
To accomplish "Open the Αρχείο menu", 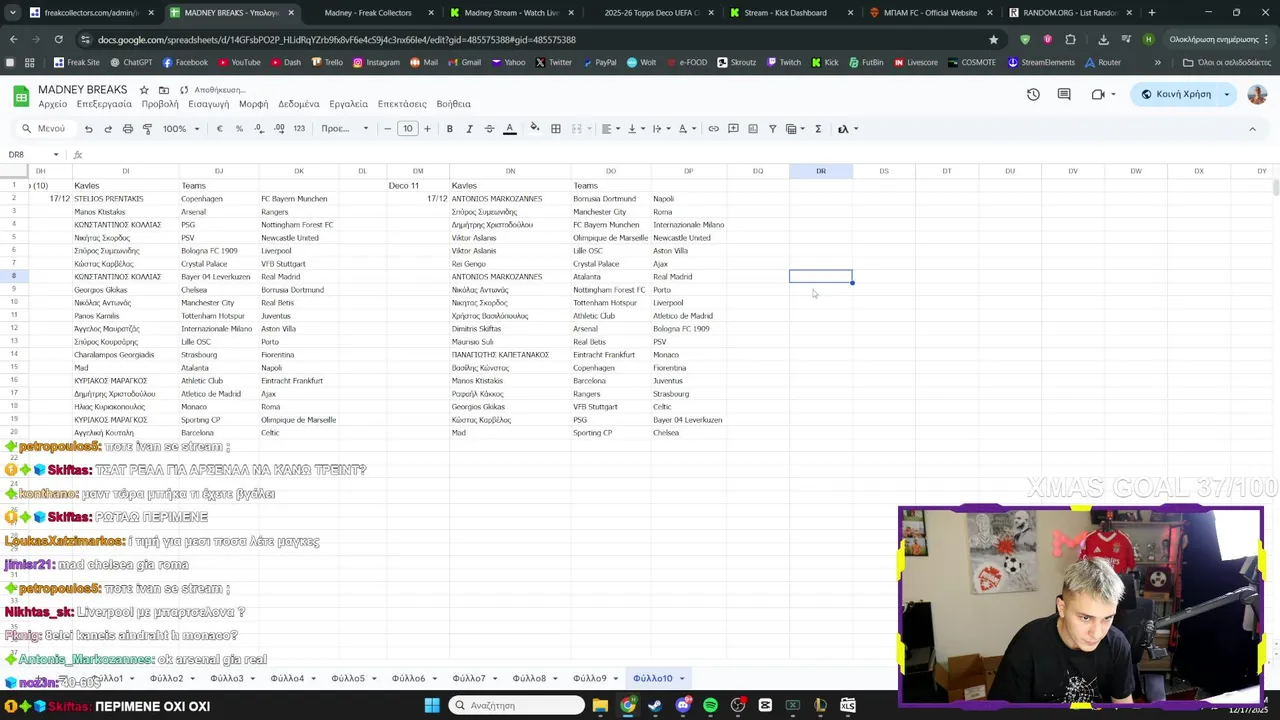I will (x=53, y=104).
